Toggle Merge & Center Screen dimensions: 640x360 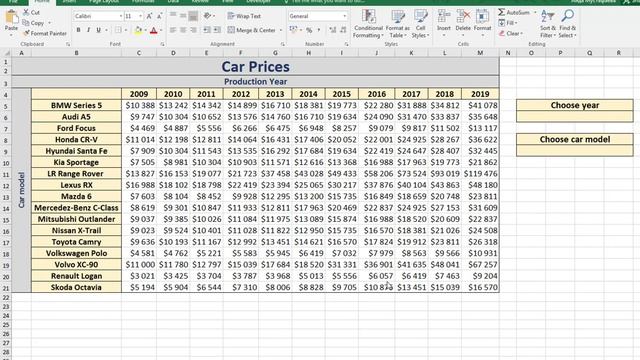(x=251, y=30)
